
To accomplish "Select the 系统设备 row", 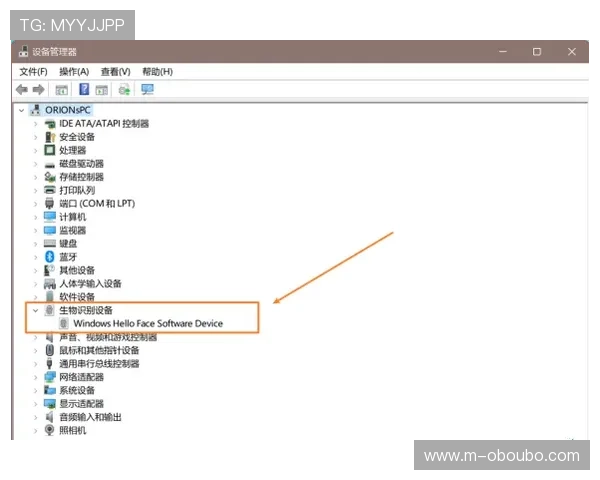I will 77,390.
